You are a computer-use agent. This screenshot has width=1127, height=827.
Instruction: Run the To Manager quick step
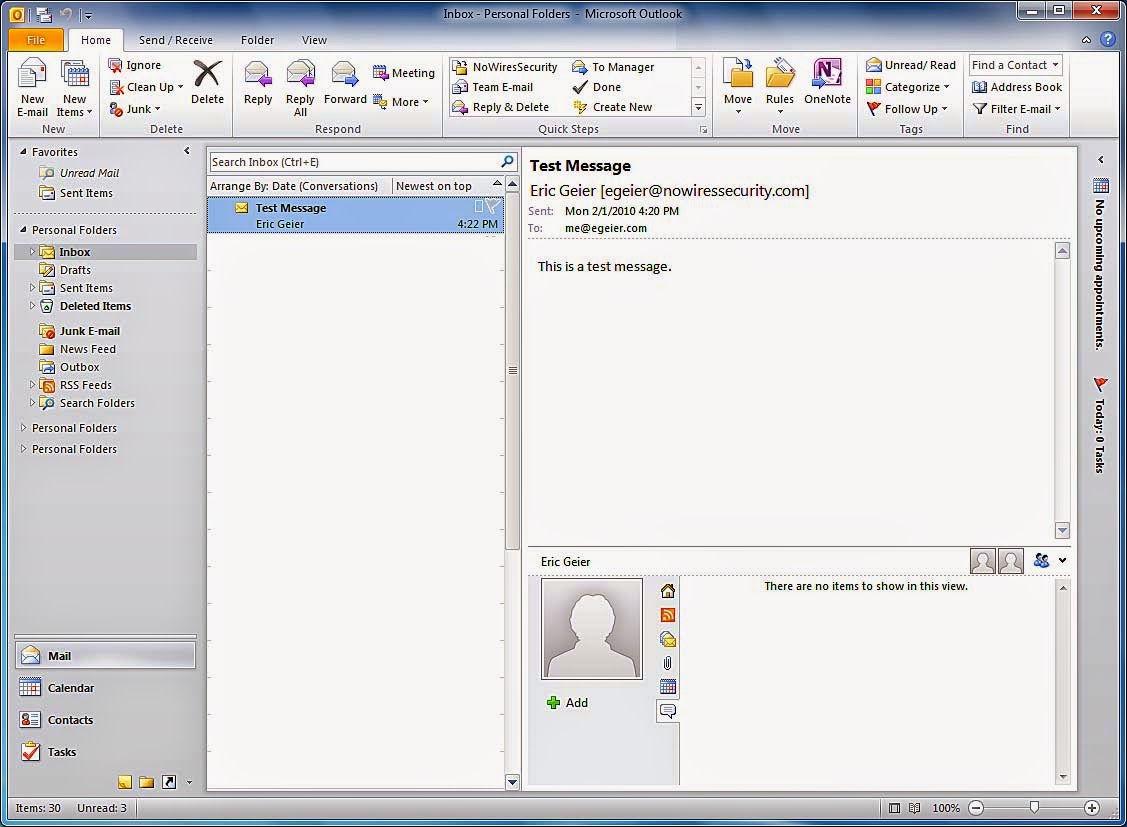[613, 67]
